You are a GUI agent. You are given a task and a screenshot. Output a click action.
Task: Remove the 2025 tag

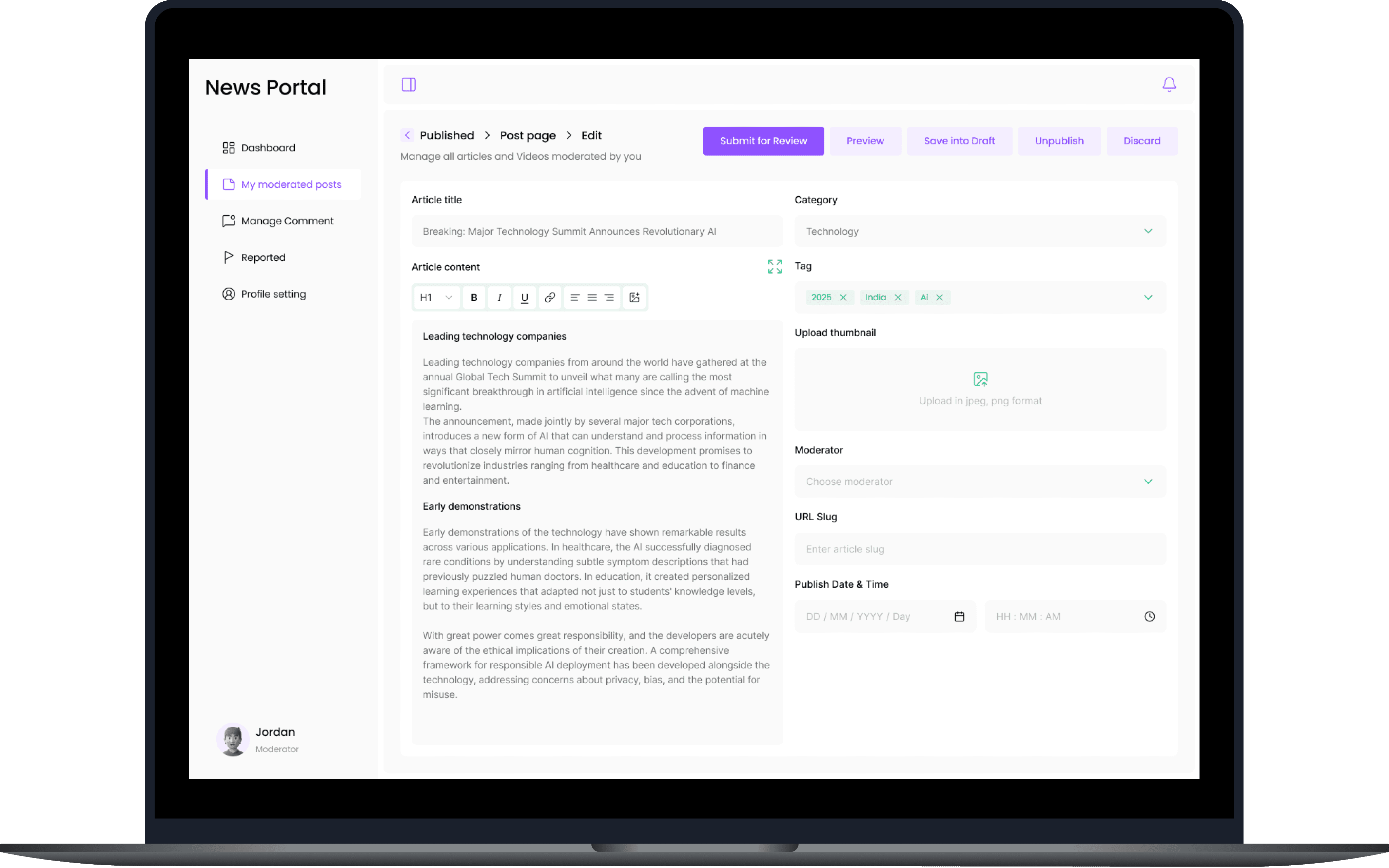843,297
